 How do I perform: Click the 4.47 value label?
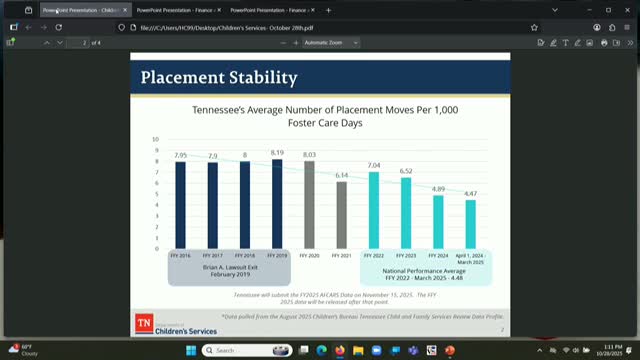471,193
